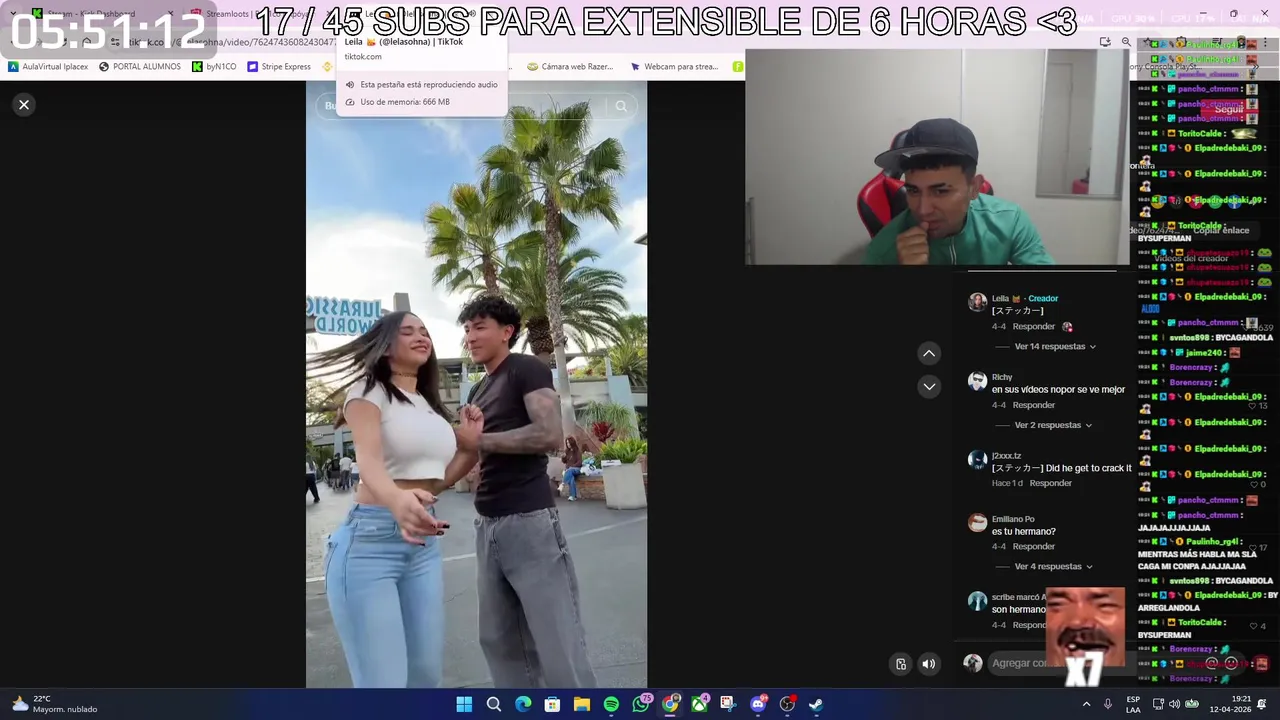Expand 'Ver 14 respuestas' under Leila's comment
The height and width of the screenshot is (720, 1280).
(1055, 347)
